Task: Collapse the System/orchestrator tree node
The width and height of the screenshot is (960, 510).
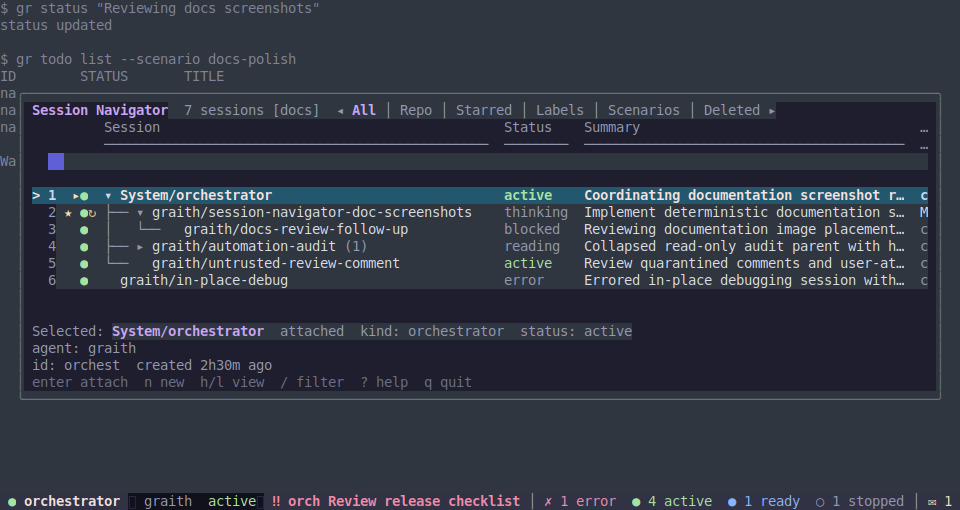Action: (108, 196)
